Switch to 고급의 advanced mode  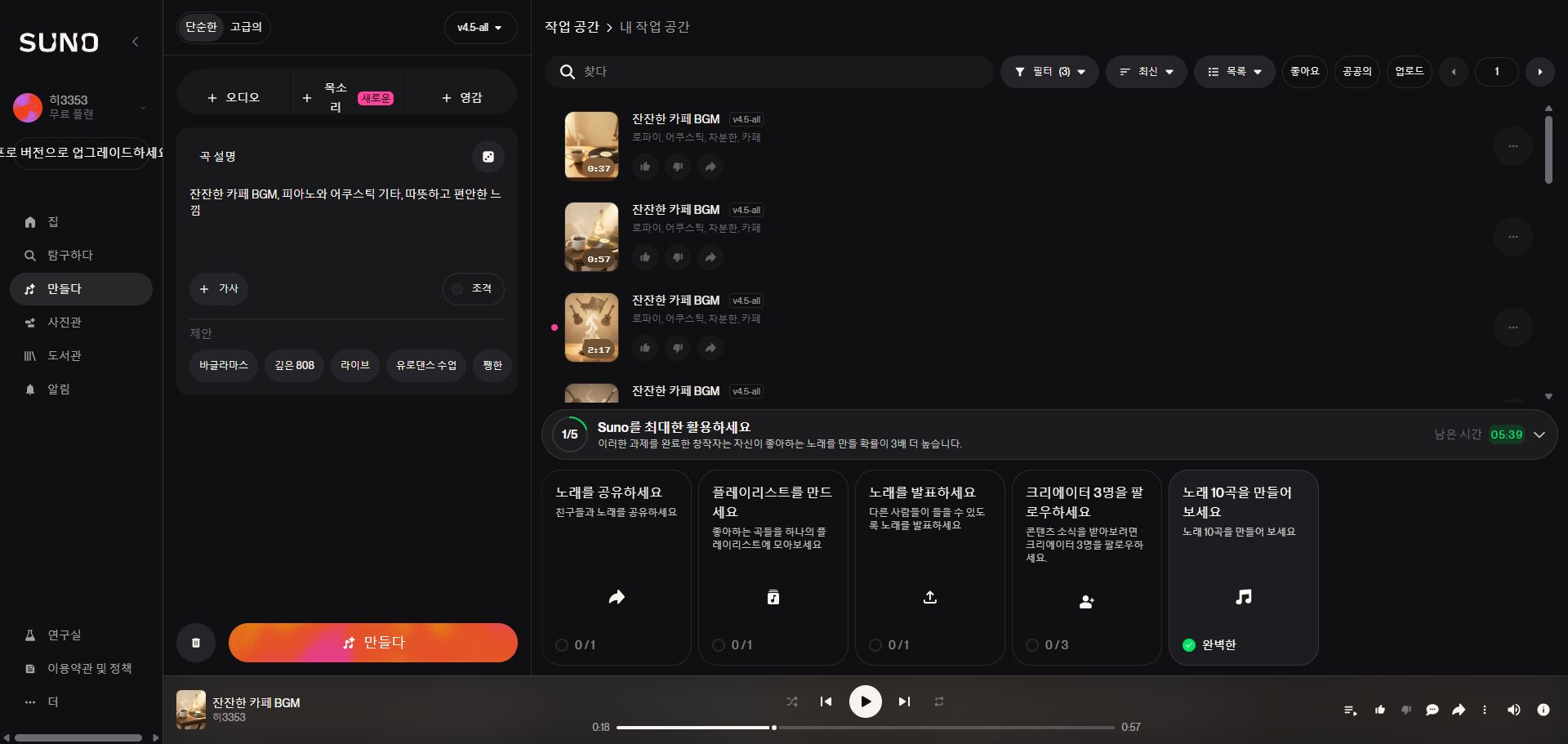click(246, 27)
